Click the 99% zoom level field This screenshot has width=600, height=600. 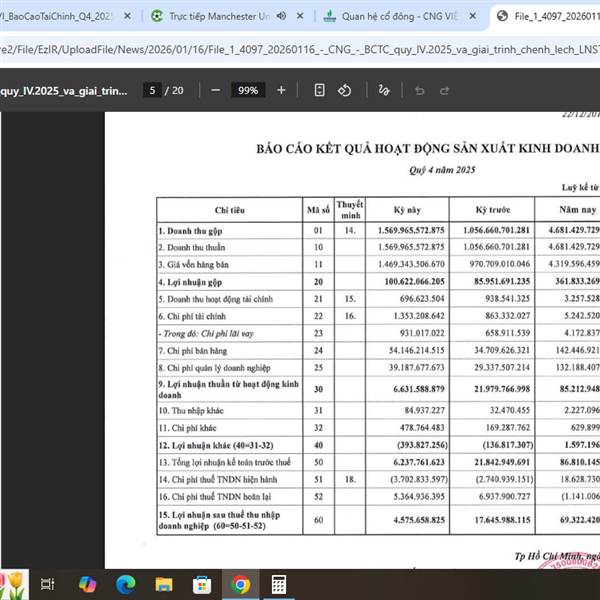tap(248, 91)
